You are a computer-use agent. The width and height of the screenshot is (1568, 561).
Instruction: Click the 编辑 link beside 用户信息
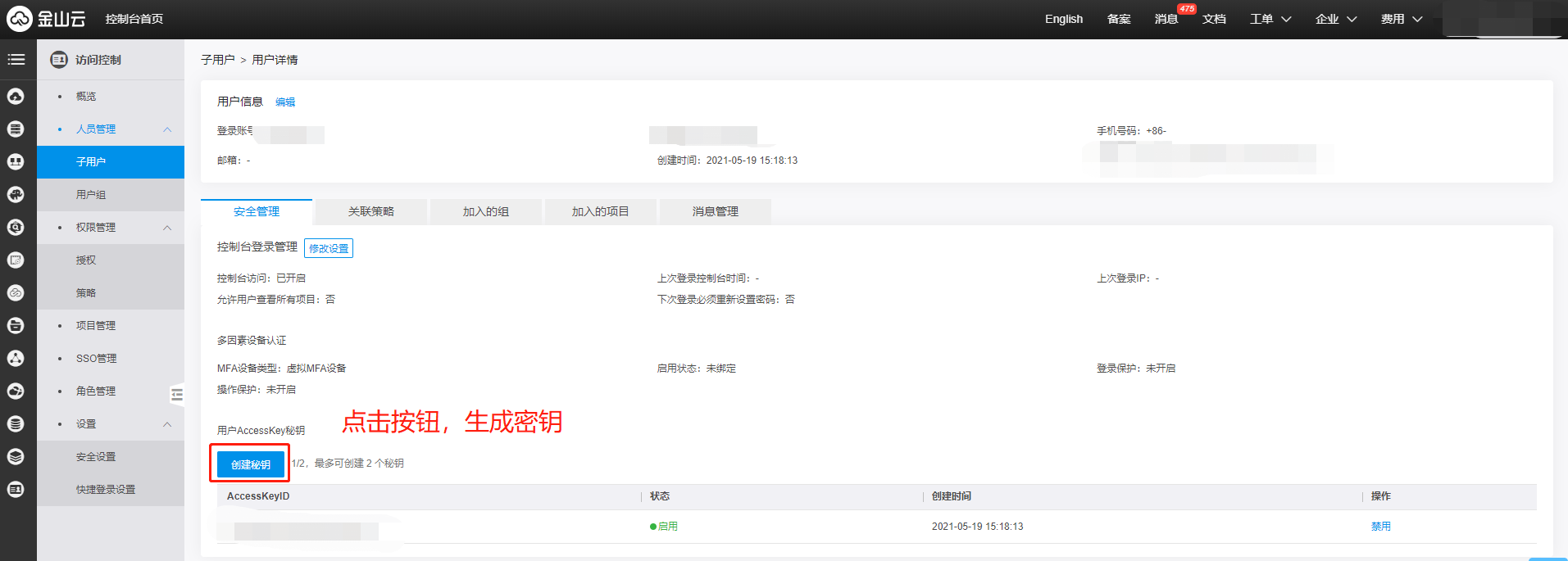(x=285, y=102)
